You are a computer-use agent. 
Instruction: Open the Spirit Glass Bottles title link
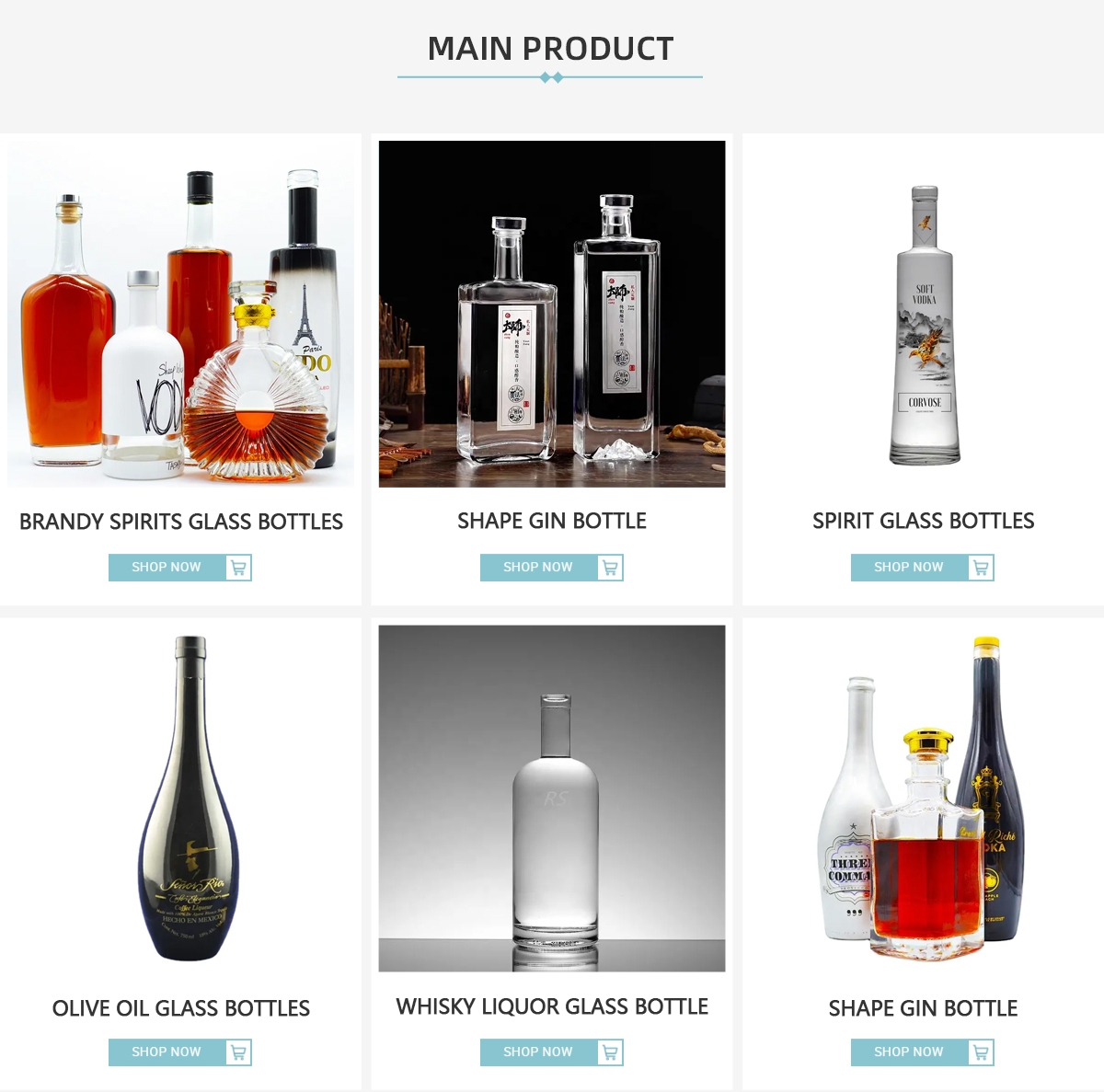tap(924, 521)
